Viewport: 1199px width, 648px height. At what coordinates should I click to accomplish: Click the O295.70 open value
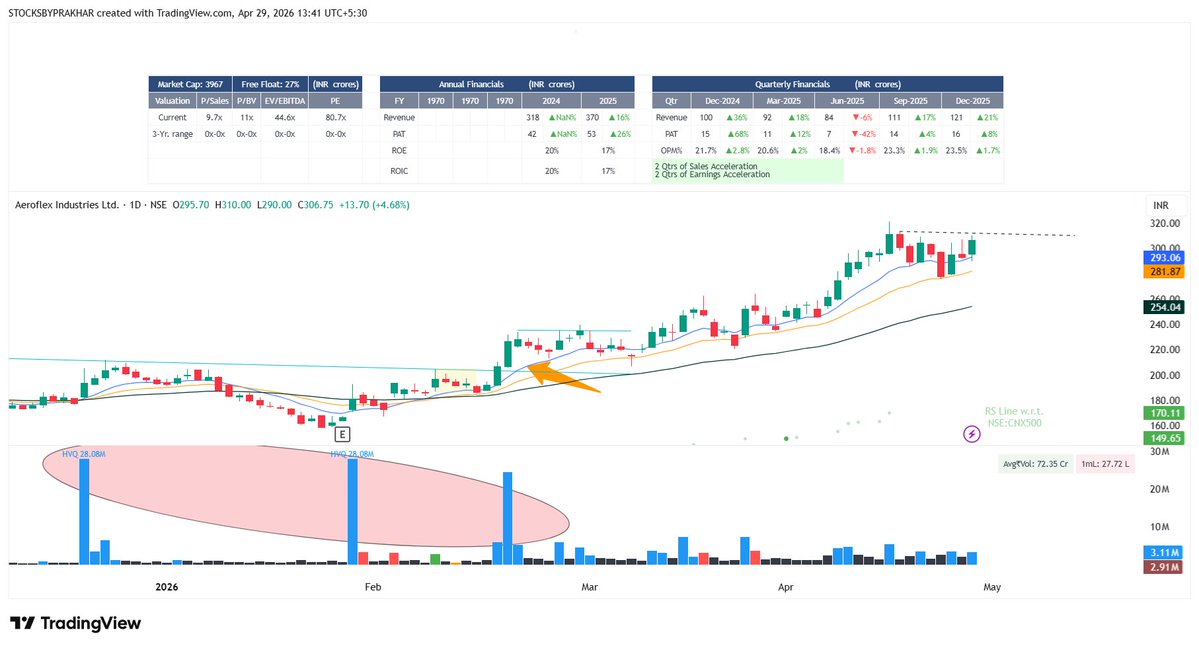(x=190, y=205)
